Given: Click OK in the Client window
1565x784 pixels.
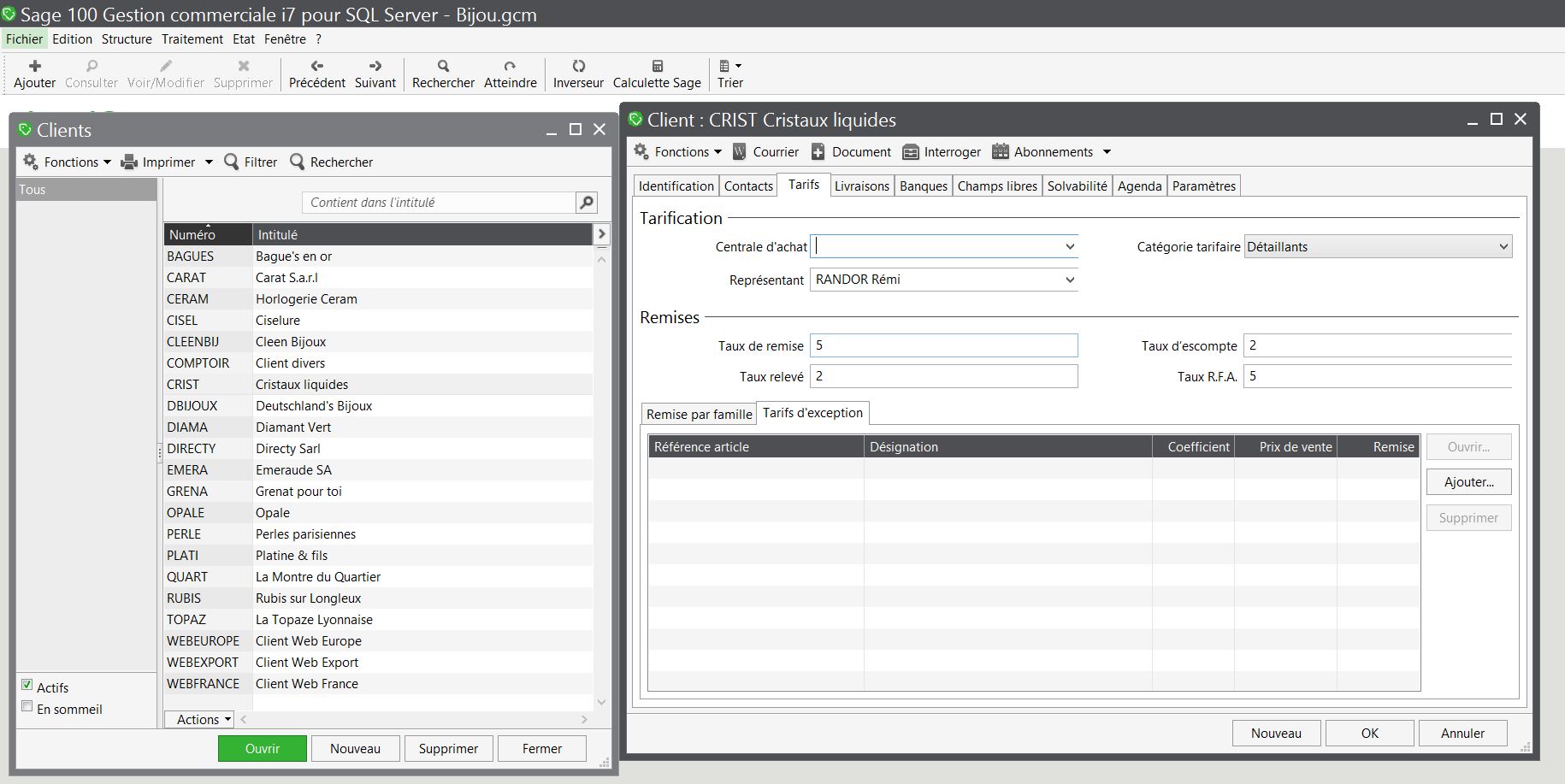Looking at the screenshot, I should click(1369, 733).
